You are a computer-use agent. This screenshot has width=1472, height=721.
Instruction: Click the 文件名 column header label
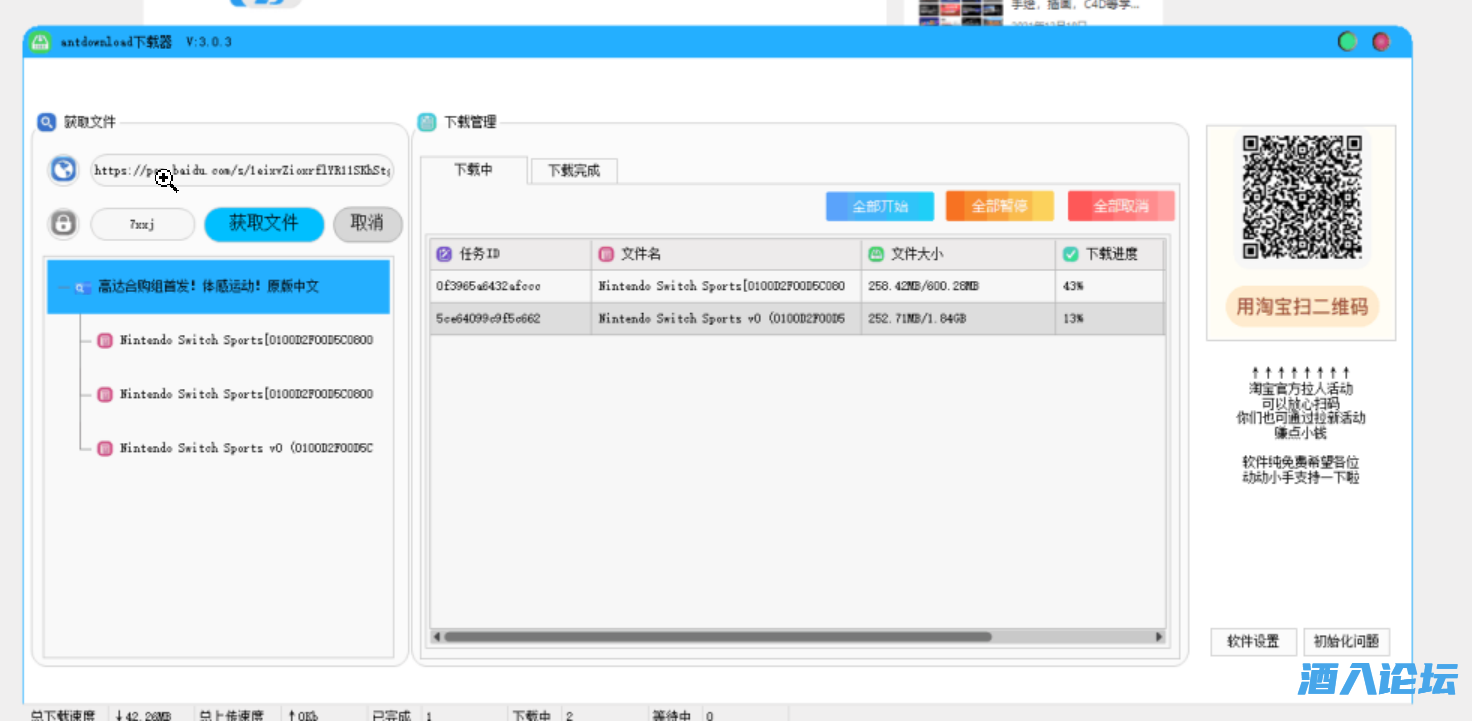point(641,254)
